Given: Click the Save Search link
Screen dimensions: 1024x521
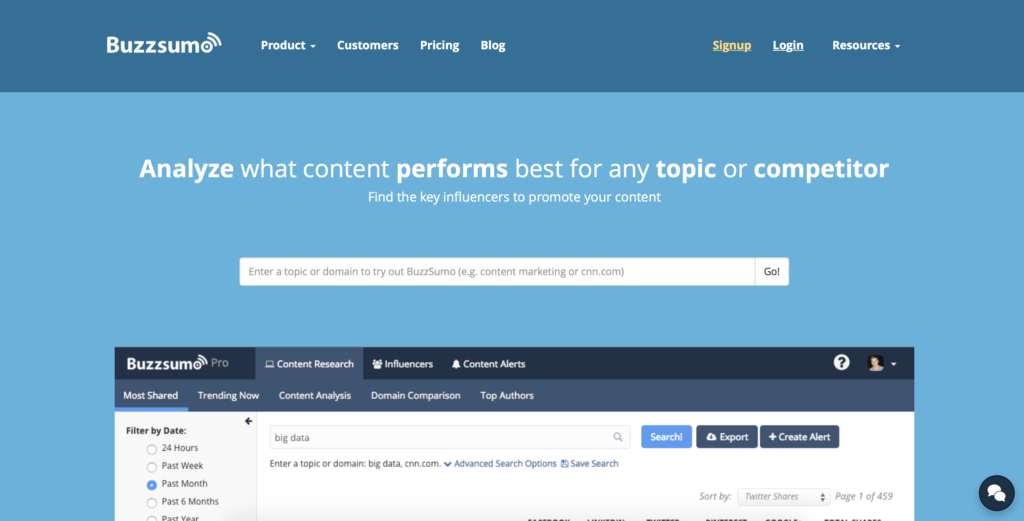Looking at the screenshot, I should point(590,464).
